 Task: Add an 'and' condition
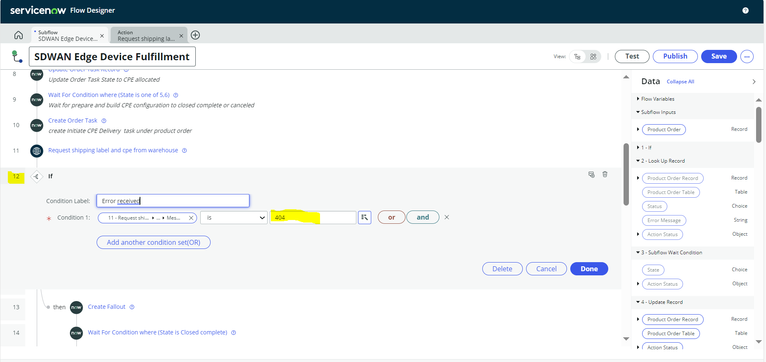(x=423, y=217)
